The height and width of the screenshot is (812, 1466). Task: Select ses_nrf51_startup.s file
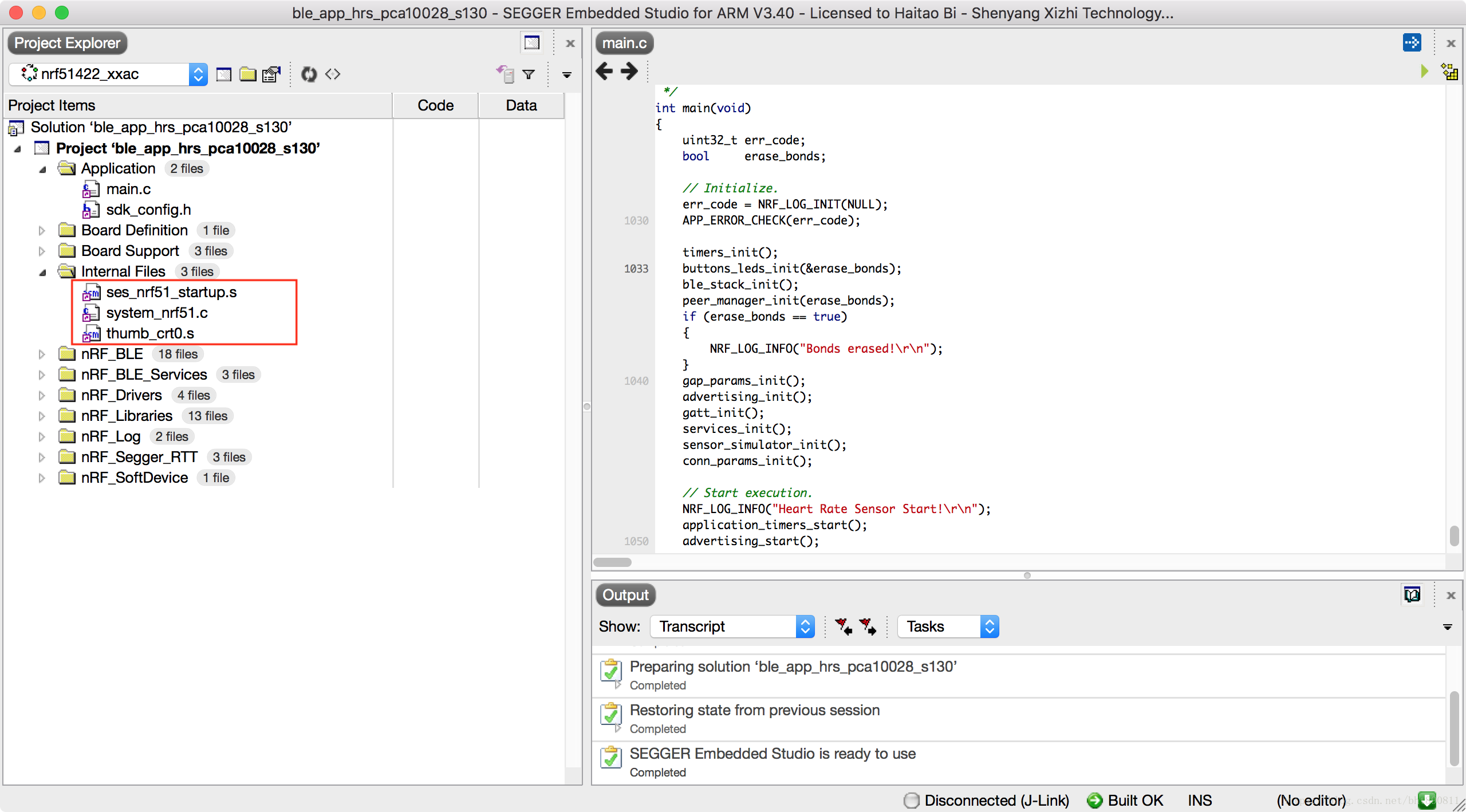[x=171, y=292]
